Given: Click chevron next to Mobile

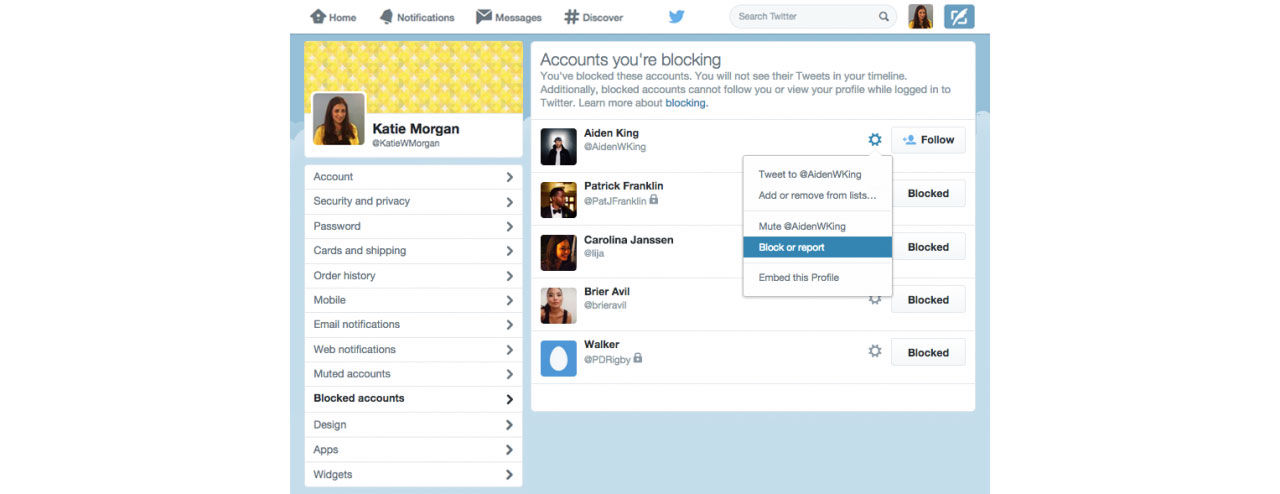Looking at the screenshot, I should click(509, 301).
